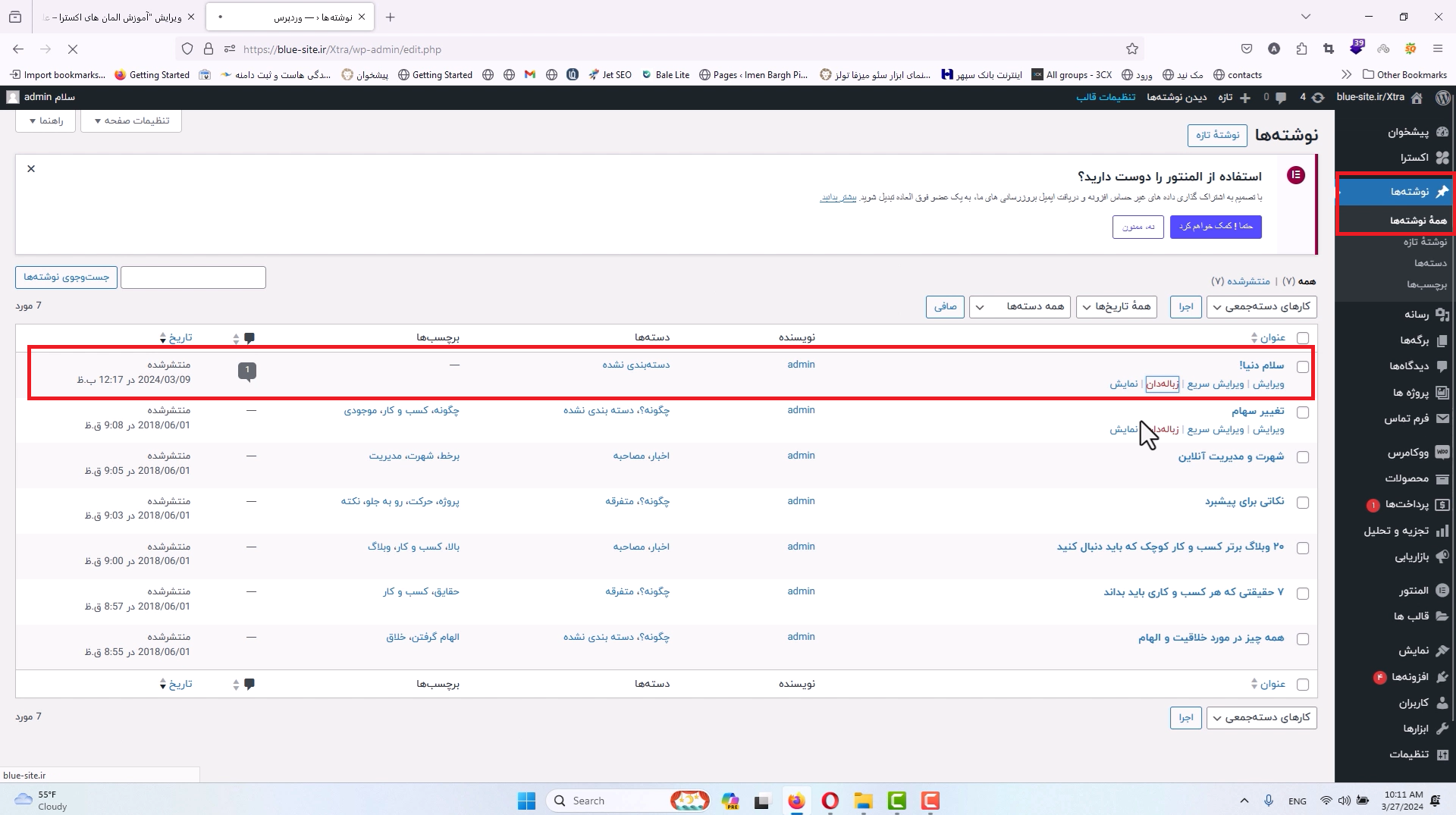Filter by منتشرشده (۷) posts

(1241, 281)
